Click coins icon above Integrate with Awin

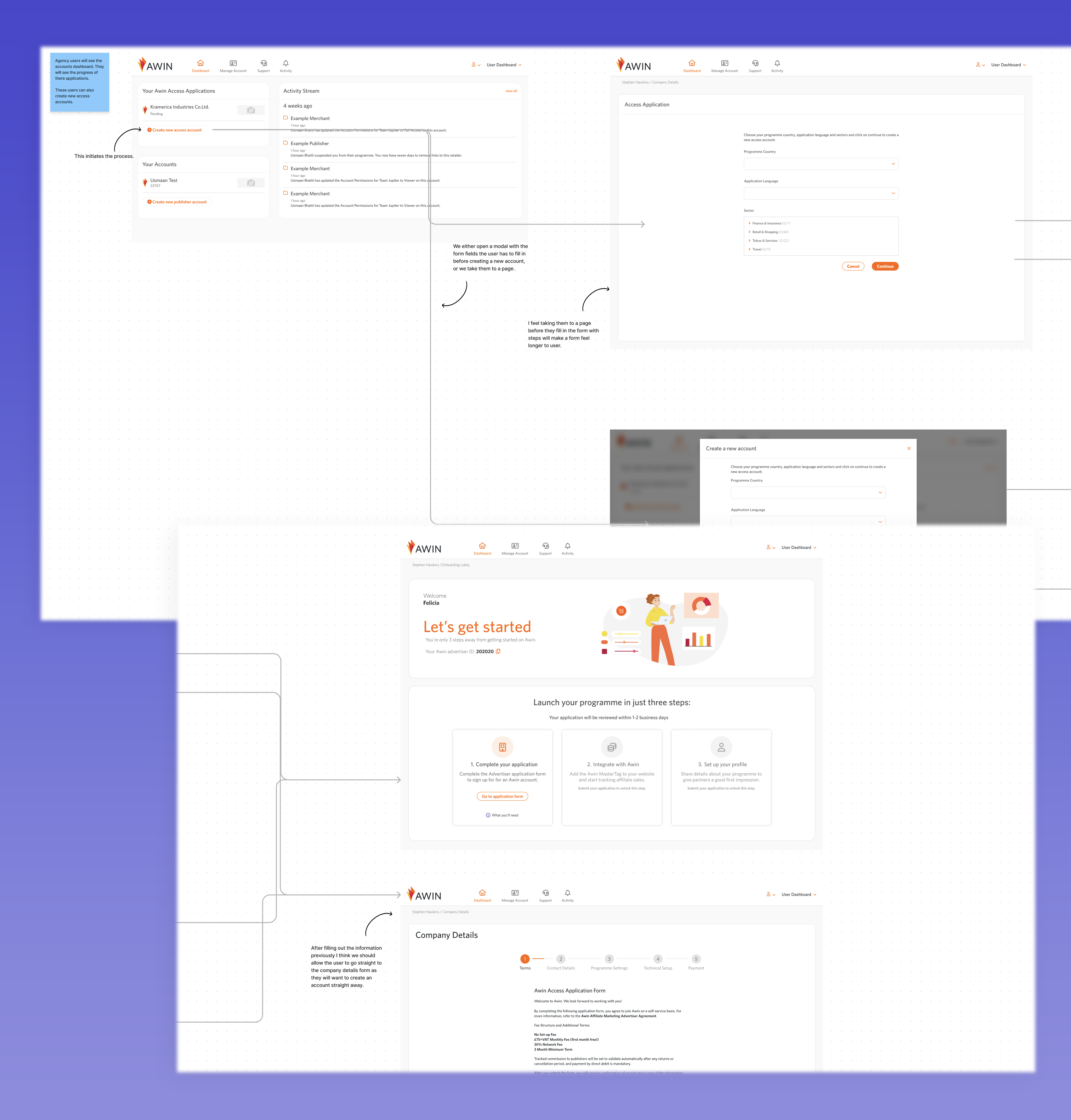click(611, 747)
